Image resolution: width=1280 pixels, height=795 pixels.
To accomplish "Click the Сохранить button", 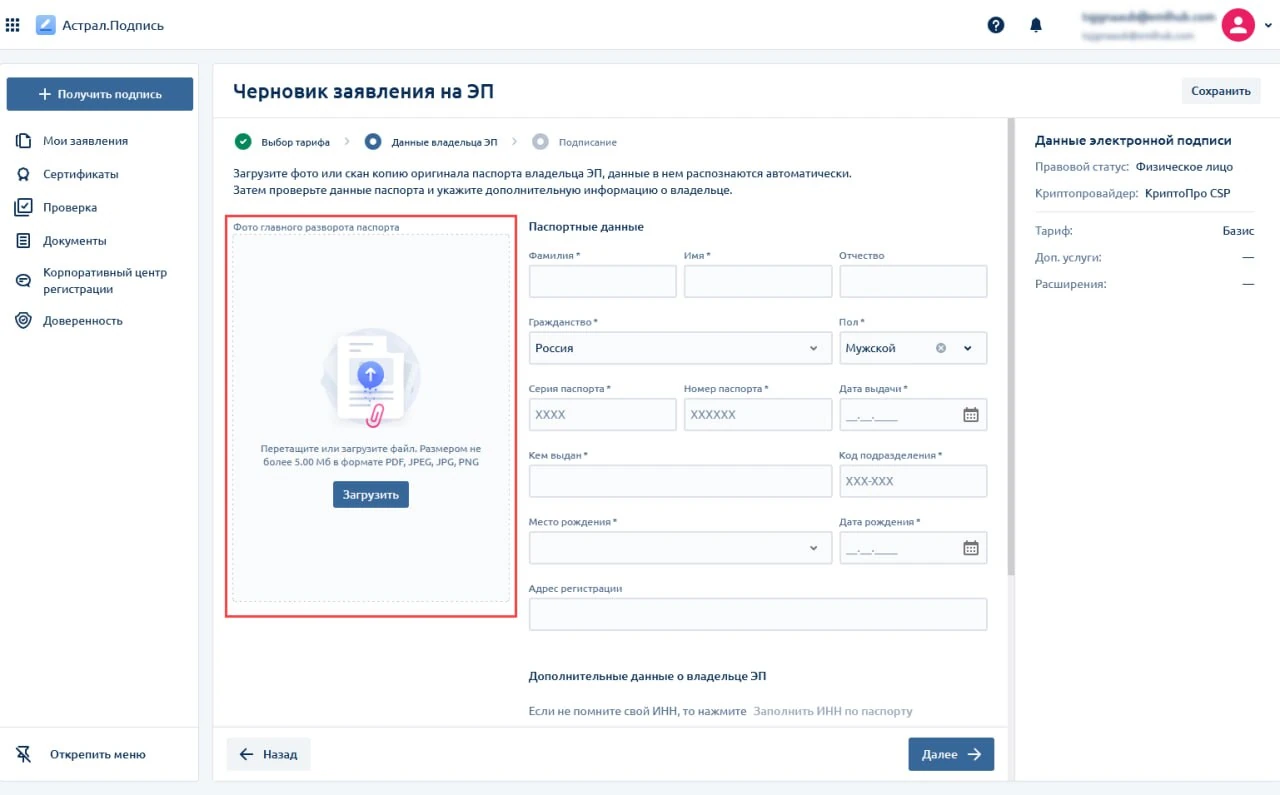I will (x=1220, y=91).
